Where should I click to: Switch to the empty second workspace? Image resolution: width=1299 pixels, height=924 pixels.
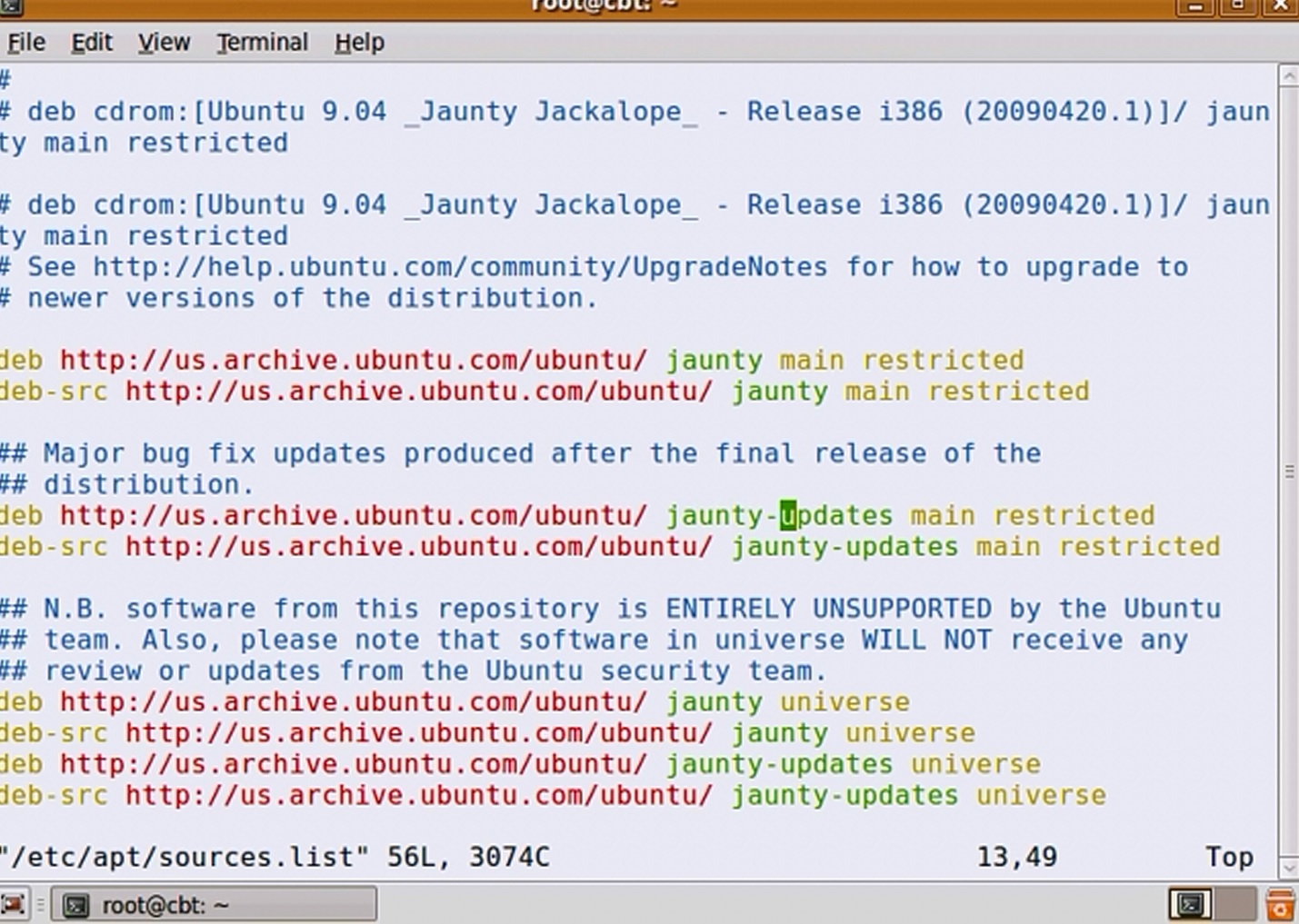[x=1234, y=905]
